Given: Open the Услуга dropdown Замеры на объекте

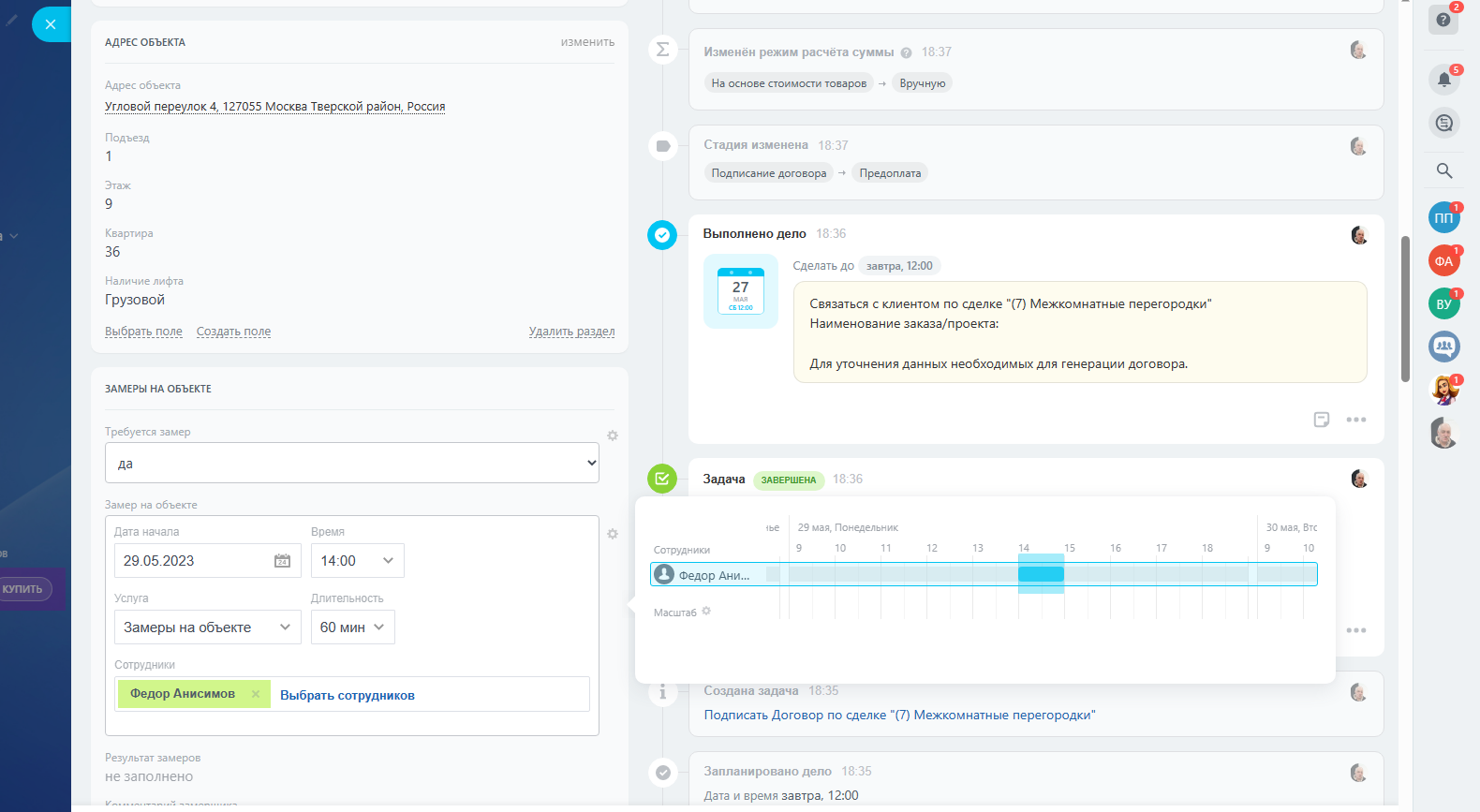Looking at the screenshot, I should 207,627.
